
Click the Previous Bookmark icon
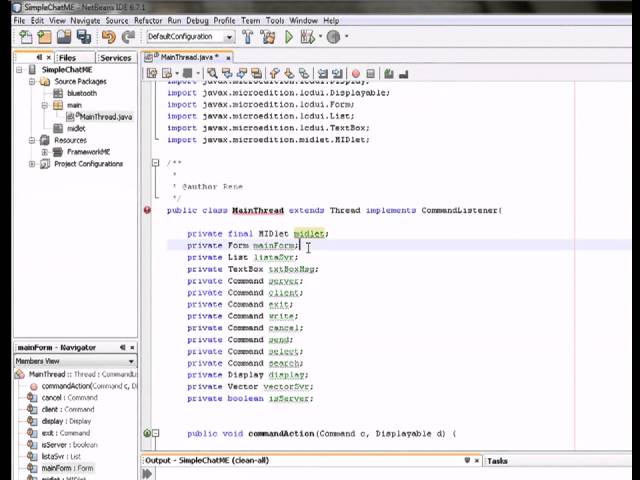tap(274, 73)
